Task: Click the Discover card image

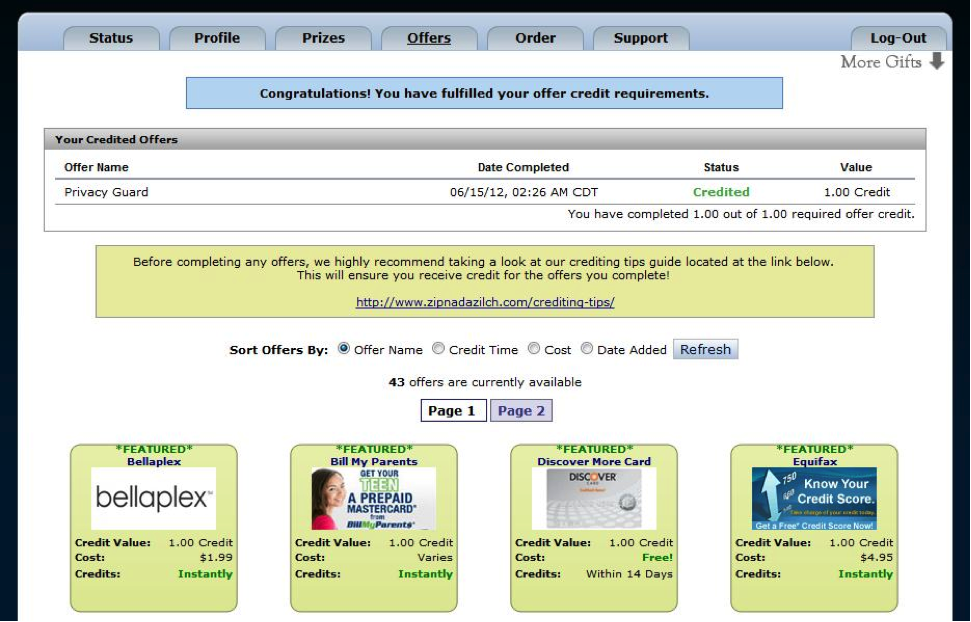Action: click(593, 499)
